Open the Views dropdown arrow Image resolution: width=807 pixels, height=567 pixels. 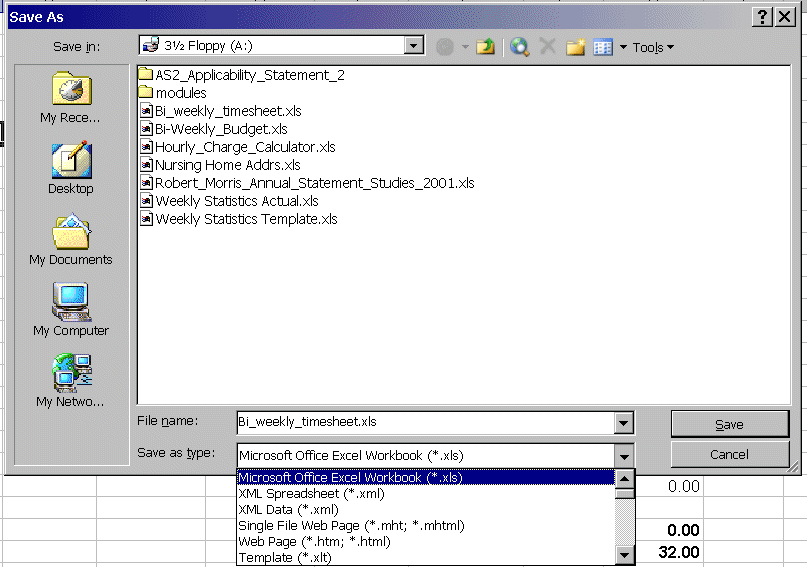pos(622,47)
